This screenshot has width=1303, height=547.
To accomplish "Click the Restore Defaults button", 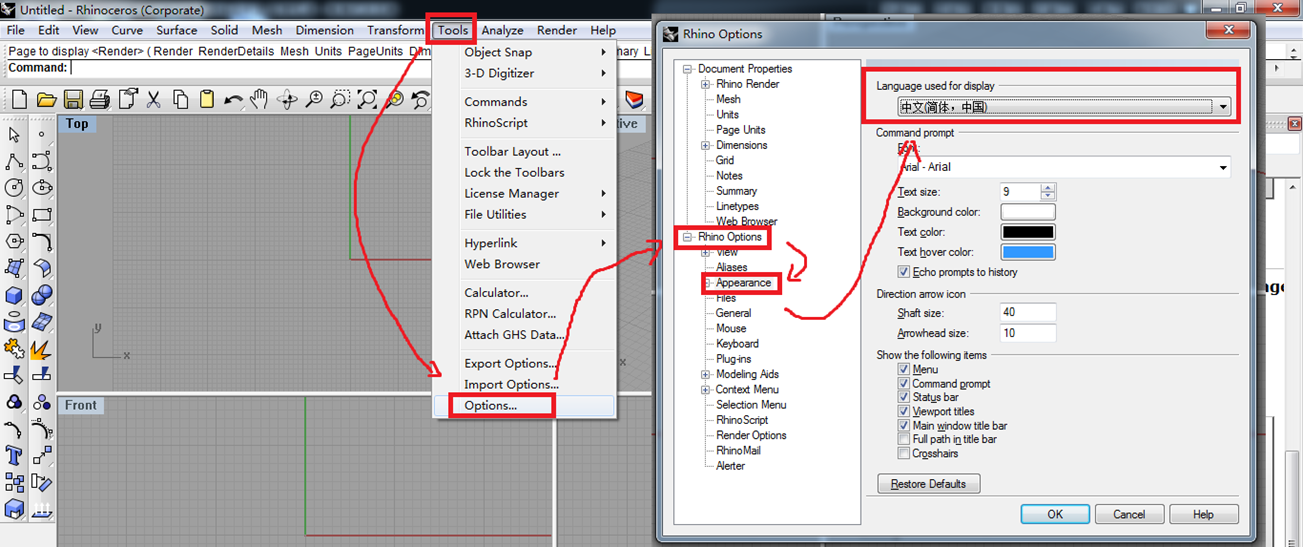I will (929, 484).
